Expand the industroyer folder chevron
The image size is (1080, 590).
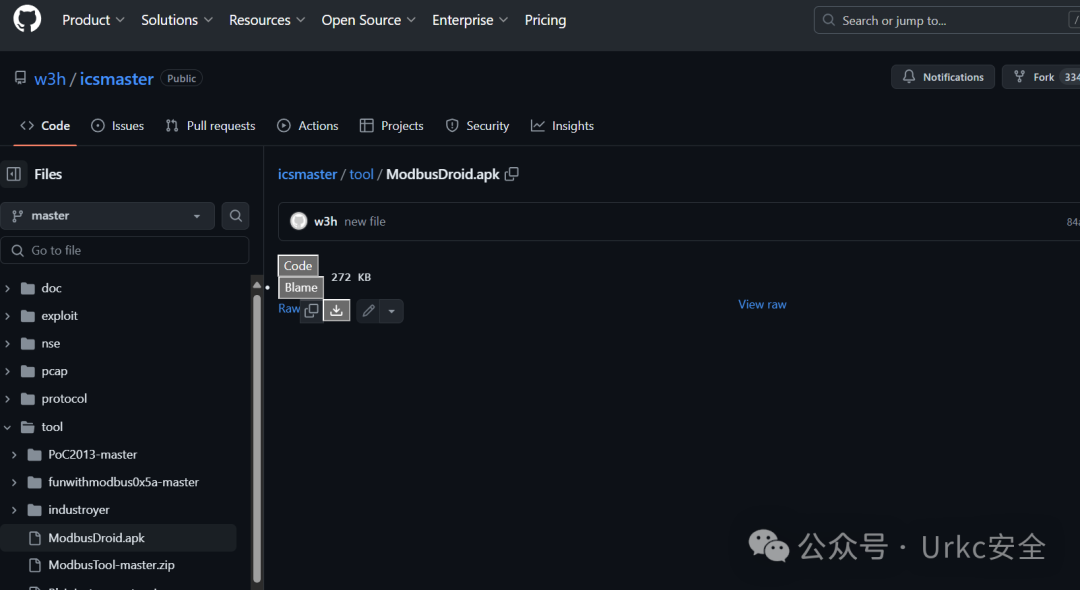point(14,509)
